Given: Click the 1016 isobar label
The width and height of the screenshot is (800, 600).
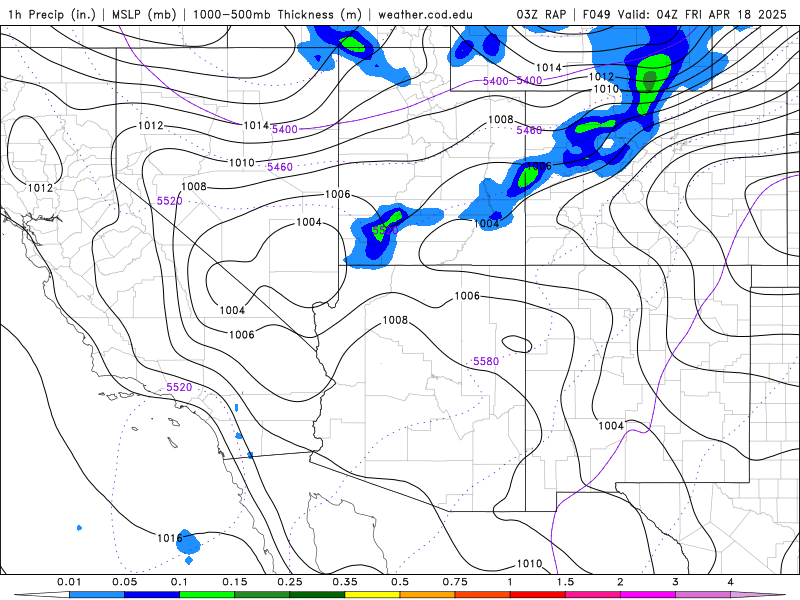Looking at the screenshot, I should coord(169,538).
